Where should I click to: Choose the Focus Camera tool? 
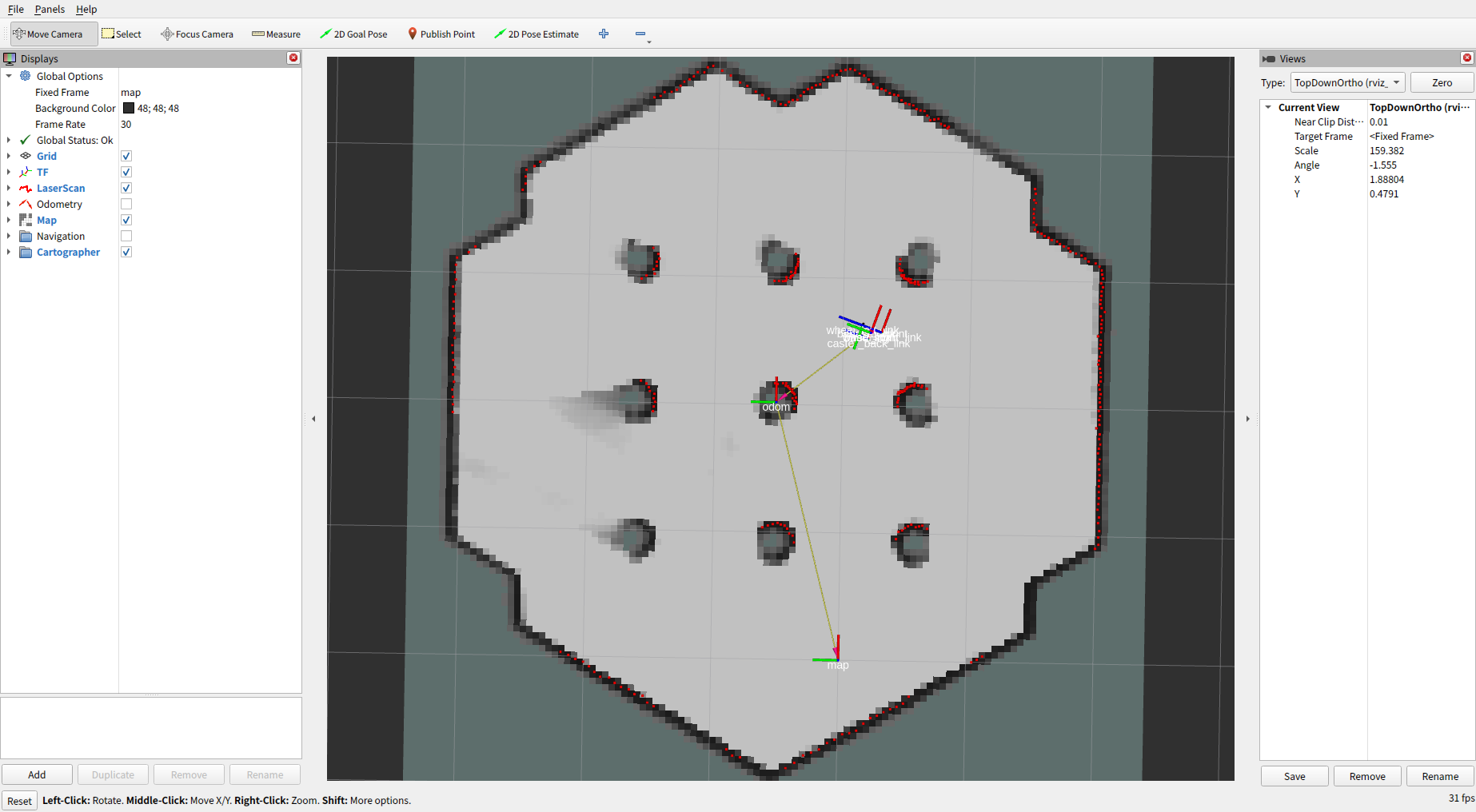pyautogui.click(x=197, y=34)
